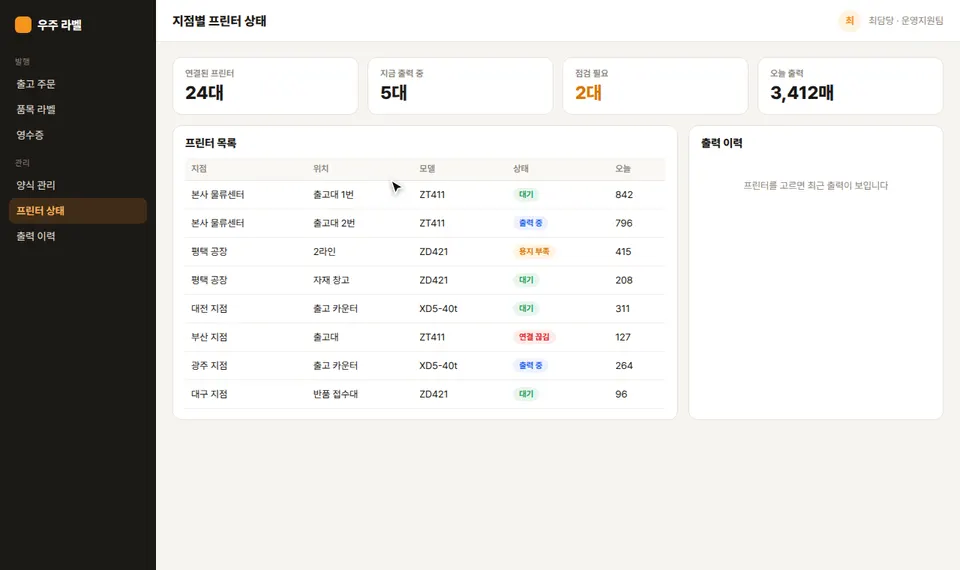Click the 796 count

pos(624,223)
